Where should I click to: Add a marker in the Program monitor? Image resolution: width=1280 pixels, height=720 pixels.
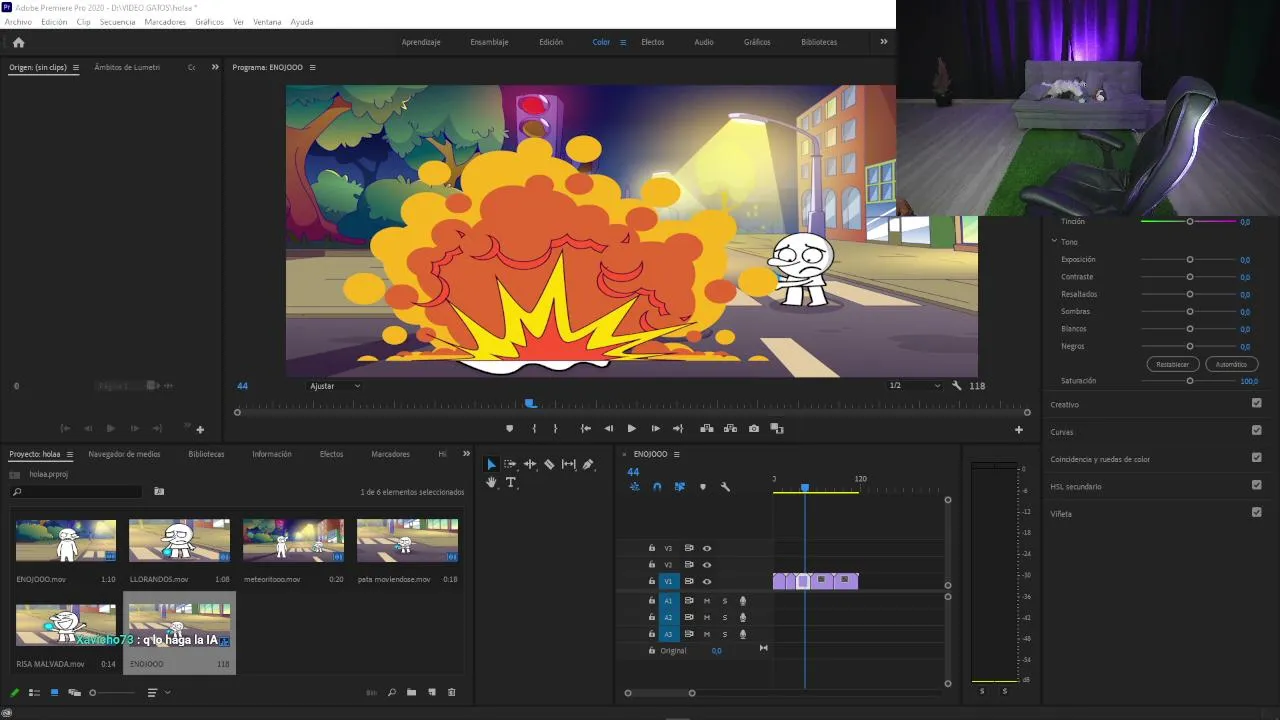tap(509, 429)
